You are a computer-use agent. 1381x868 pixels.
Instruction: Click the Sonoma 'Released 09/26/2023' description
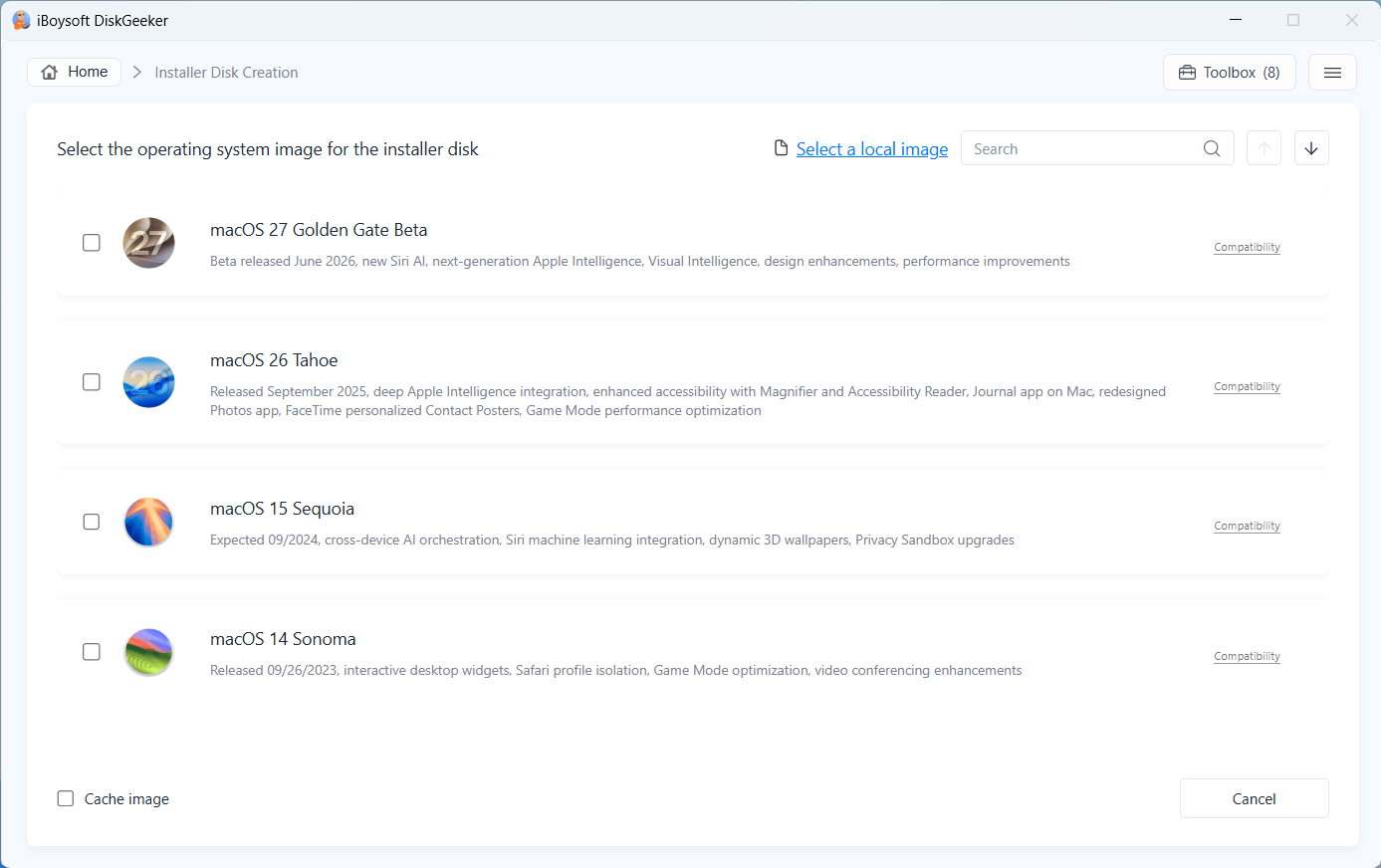[x=615, y=671]
